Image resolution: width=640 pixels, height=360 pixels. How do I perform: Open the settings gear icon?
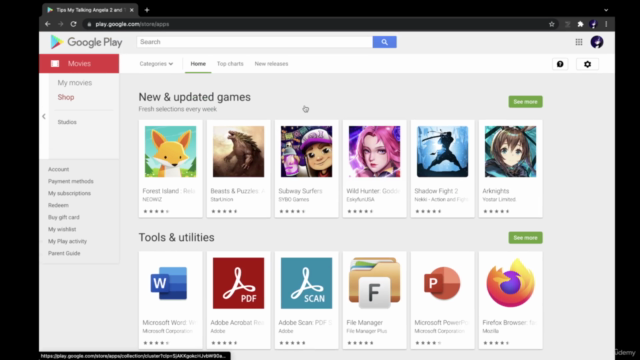[x=587, y=64]
